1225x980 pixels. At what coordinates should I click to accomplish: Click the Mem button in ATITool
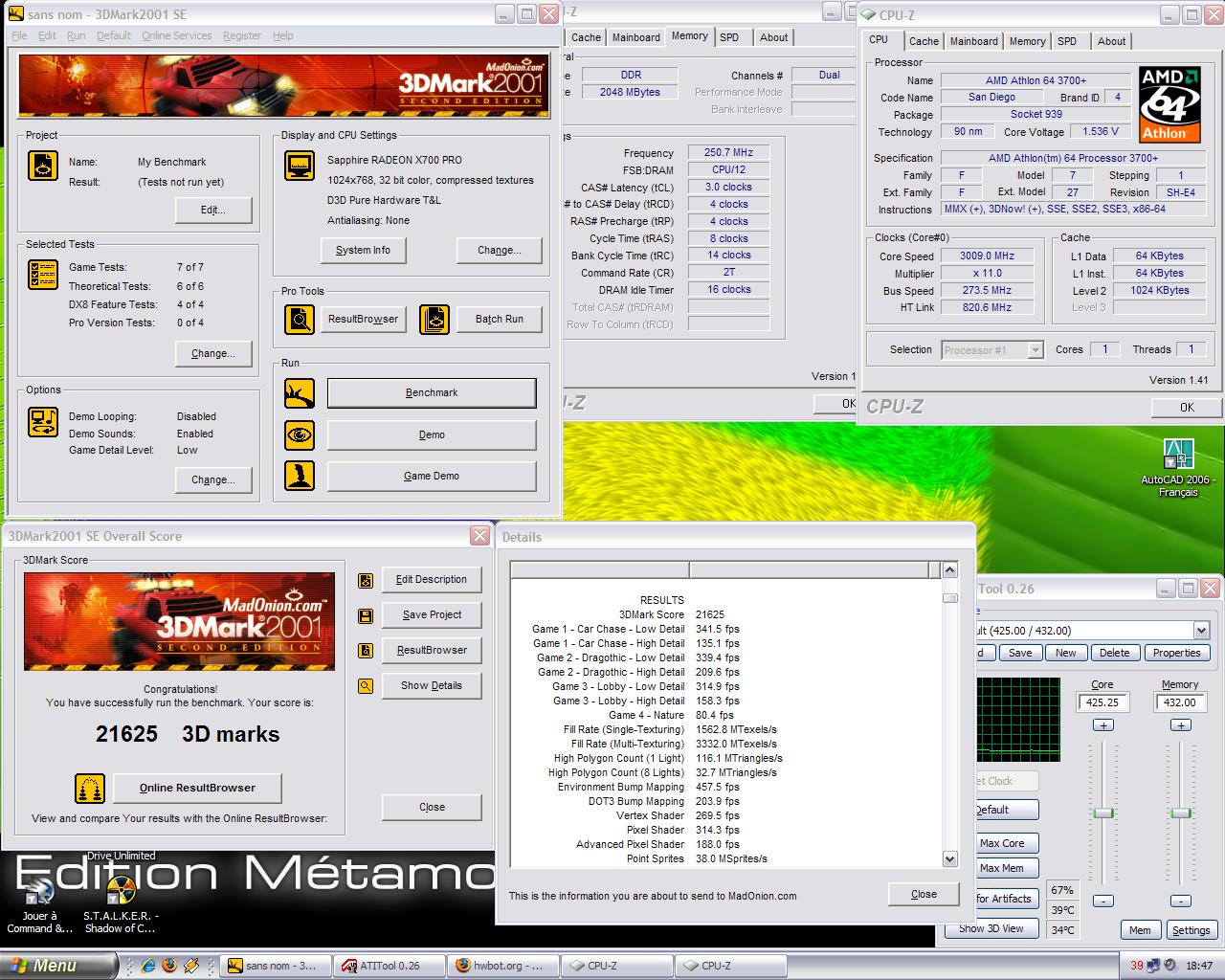click(1140, 930)
